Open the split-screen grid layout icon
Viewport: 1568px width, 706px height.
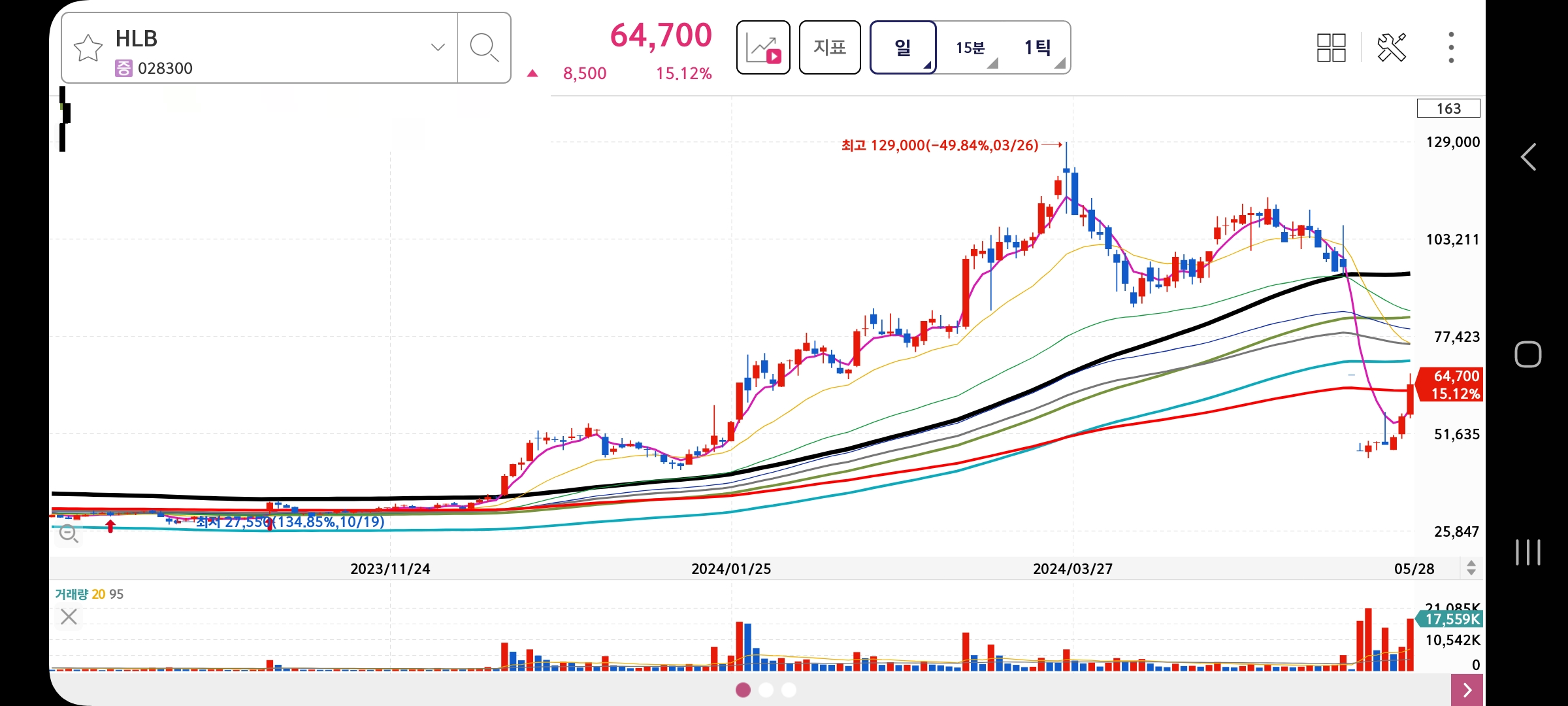pos(1331,48)
